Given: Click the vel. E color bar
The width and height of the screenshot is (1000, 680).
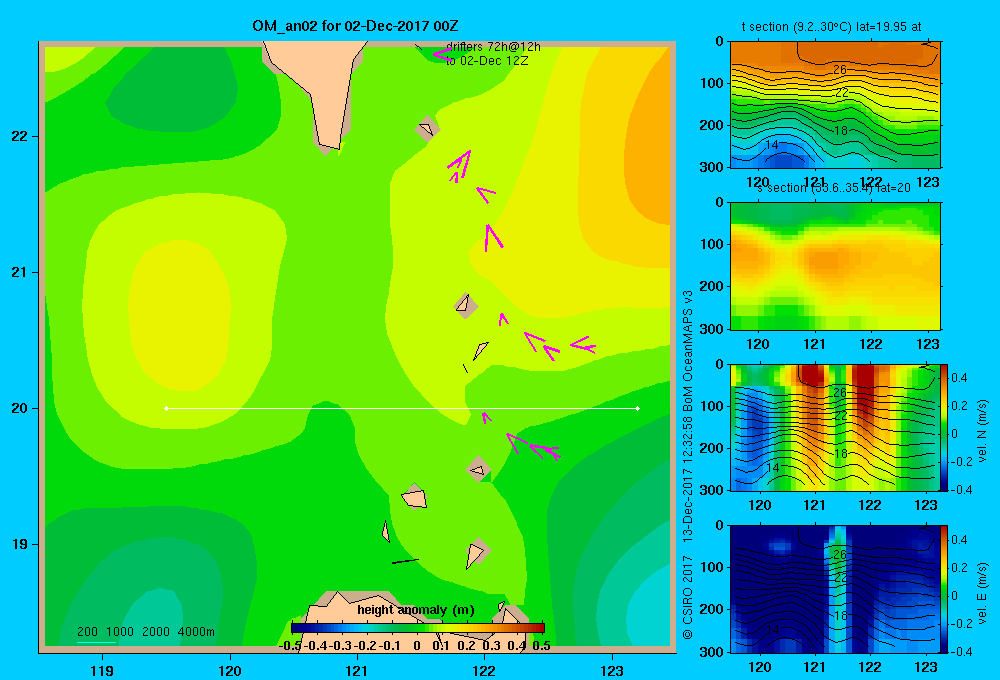Looking at the screenshot, I should pos(945,589).
